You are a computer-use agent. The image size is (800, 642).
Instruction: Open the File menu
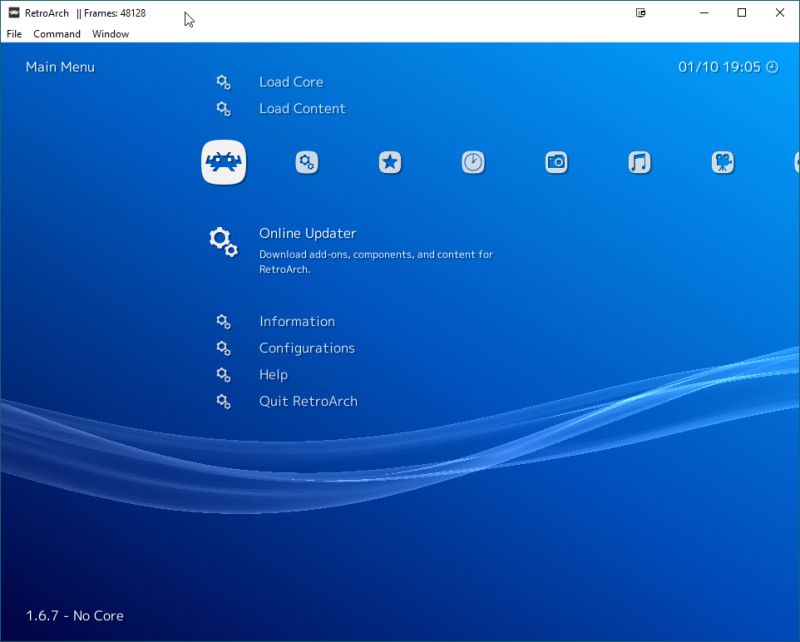point(14,33)
